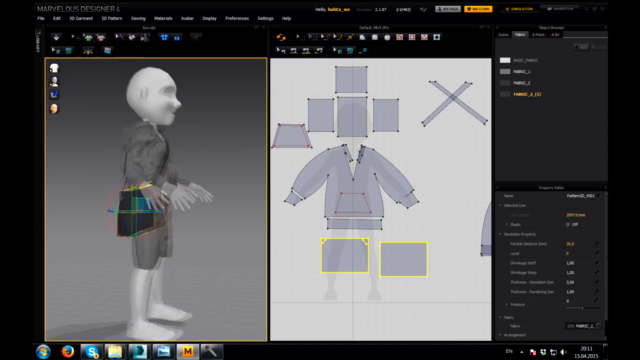The width and height of the screenshot is (640, 360).
Task: Select the green-line Segment Sewing tool in 2D toolbar
Action: click(293, 51)
